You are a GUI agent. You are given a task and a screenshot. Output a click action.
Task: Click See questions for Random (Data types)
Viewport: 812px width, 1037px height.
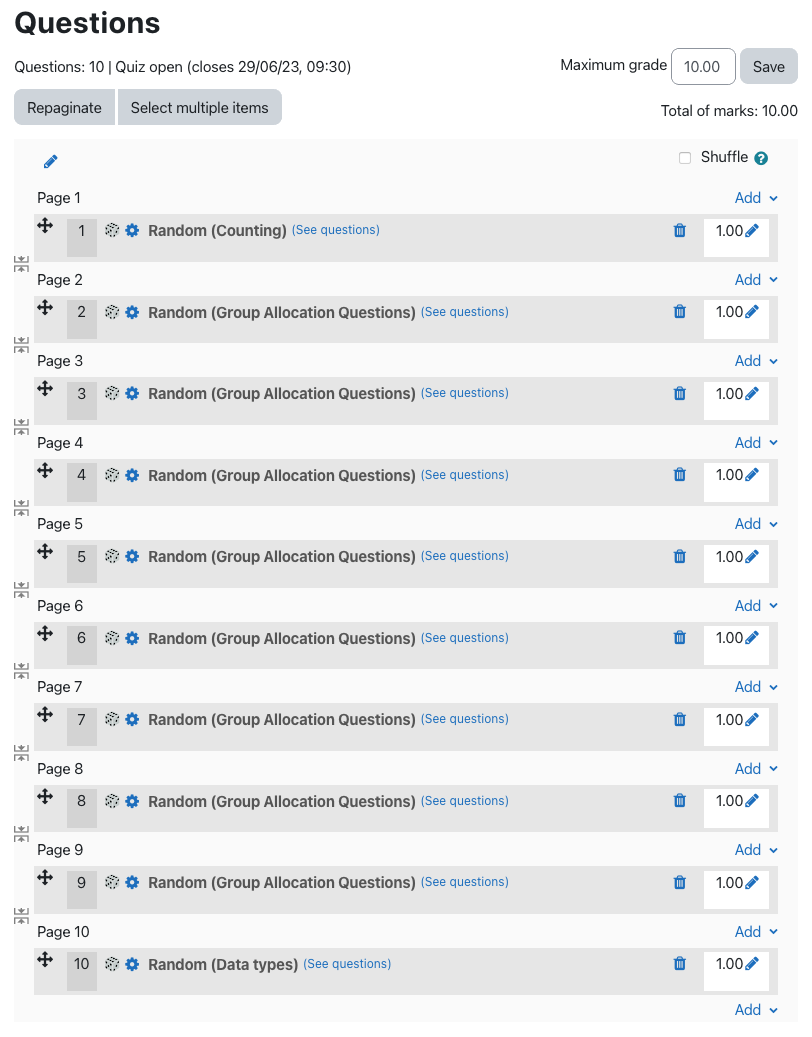346,963
